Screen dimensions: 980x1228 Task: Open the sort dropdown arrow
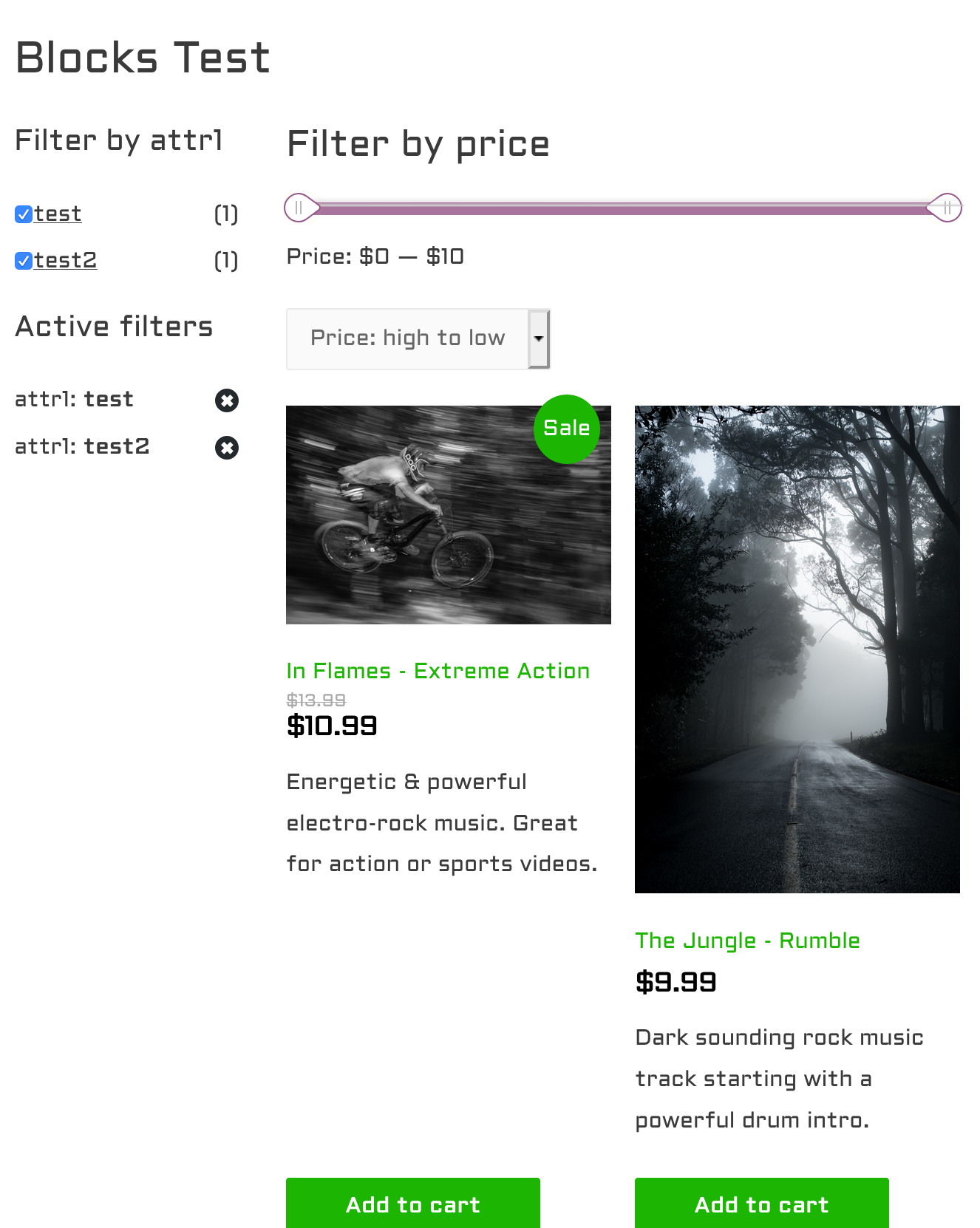tap(538, 338)
